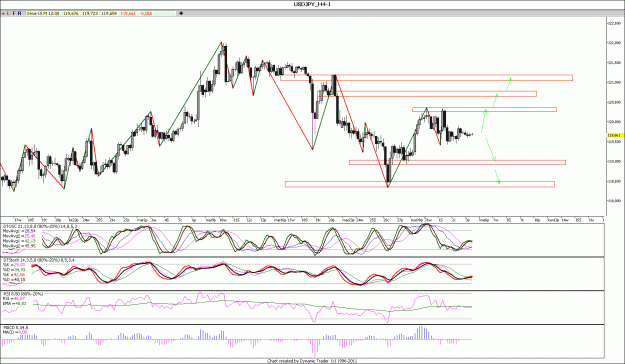This screenshot has height=364, width=625.
Task: Click the 121,000 price axis label
Action: pyautogui.click(x=614, y=82)
